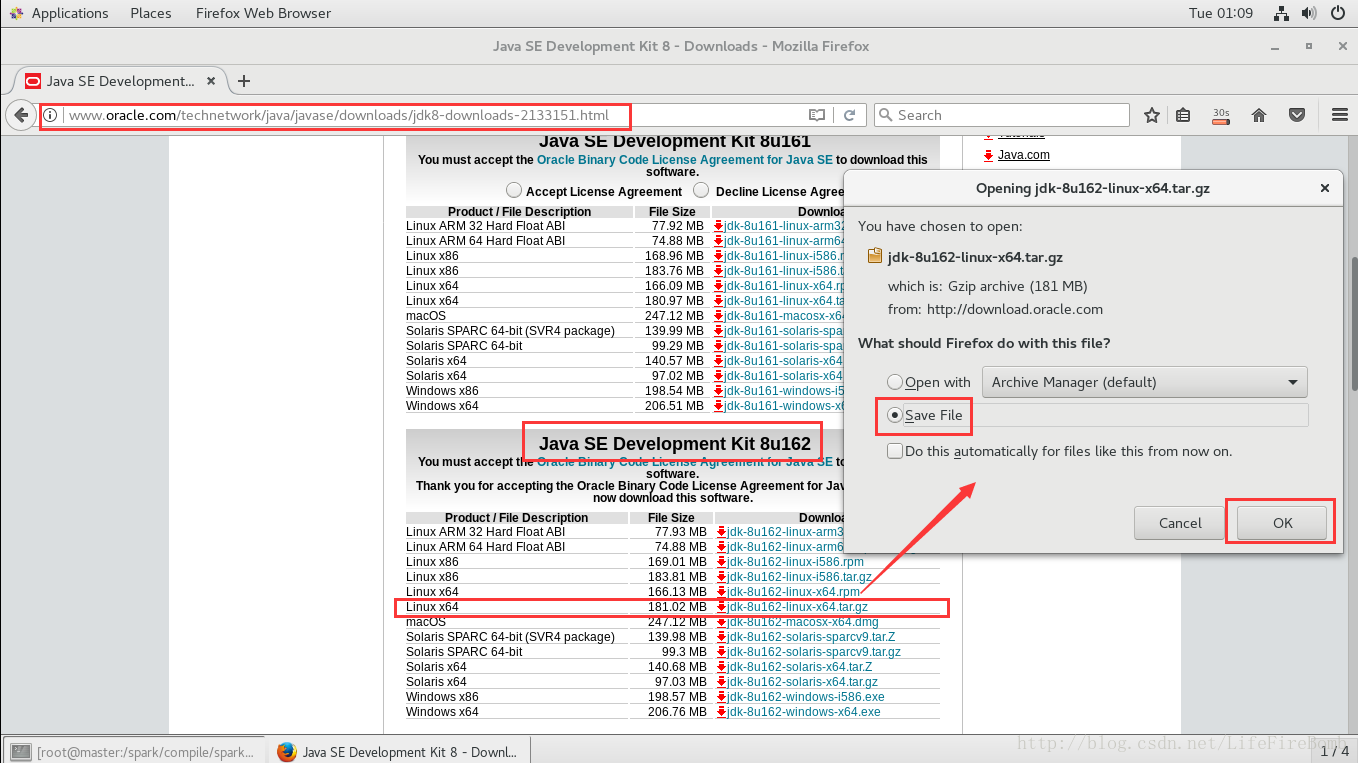The width and height of the screenshot is (1358, 763).
Task: Click the 247.12 MB size in 8u161 macOS row
Action: (674, 316)
